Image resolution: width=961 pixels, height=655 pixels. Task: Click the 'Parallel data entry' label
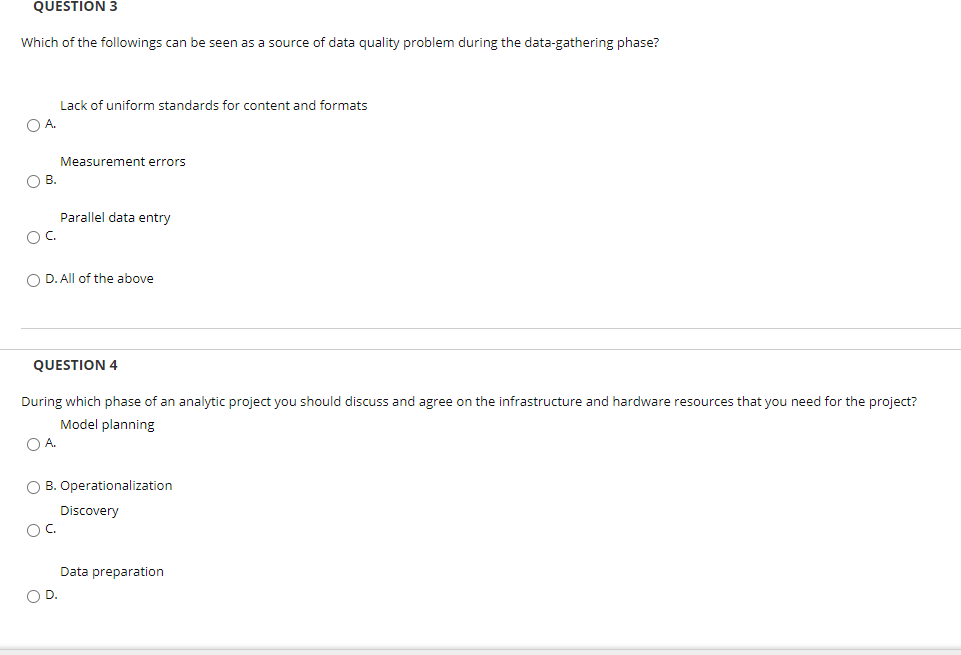tap(115, 217)
